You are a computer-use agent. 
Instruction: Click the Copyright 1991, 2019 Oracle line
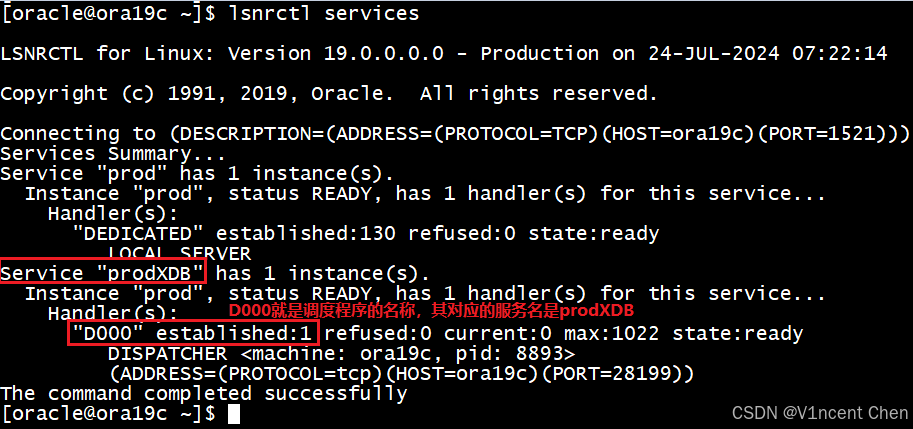click(329, 93)
